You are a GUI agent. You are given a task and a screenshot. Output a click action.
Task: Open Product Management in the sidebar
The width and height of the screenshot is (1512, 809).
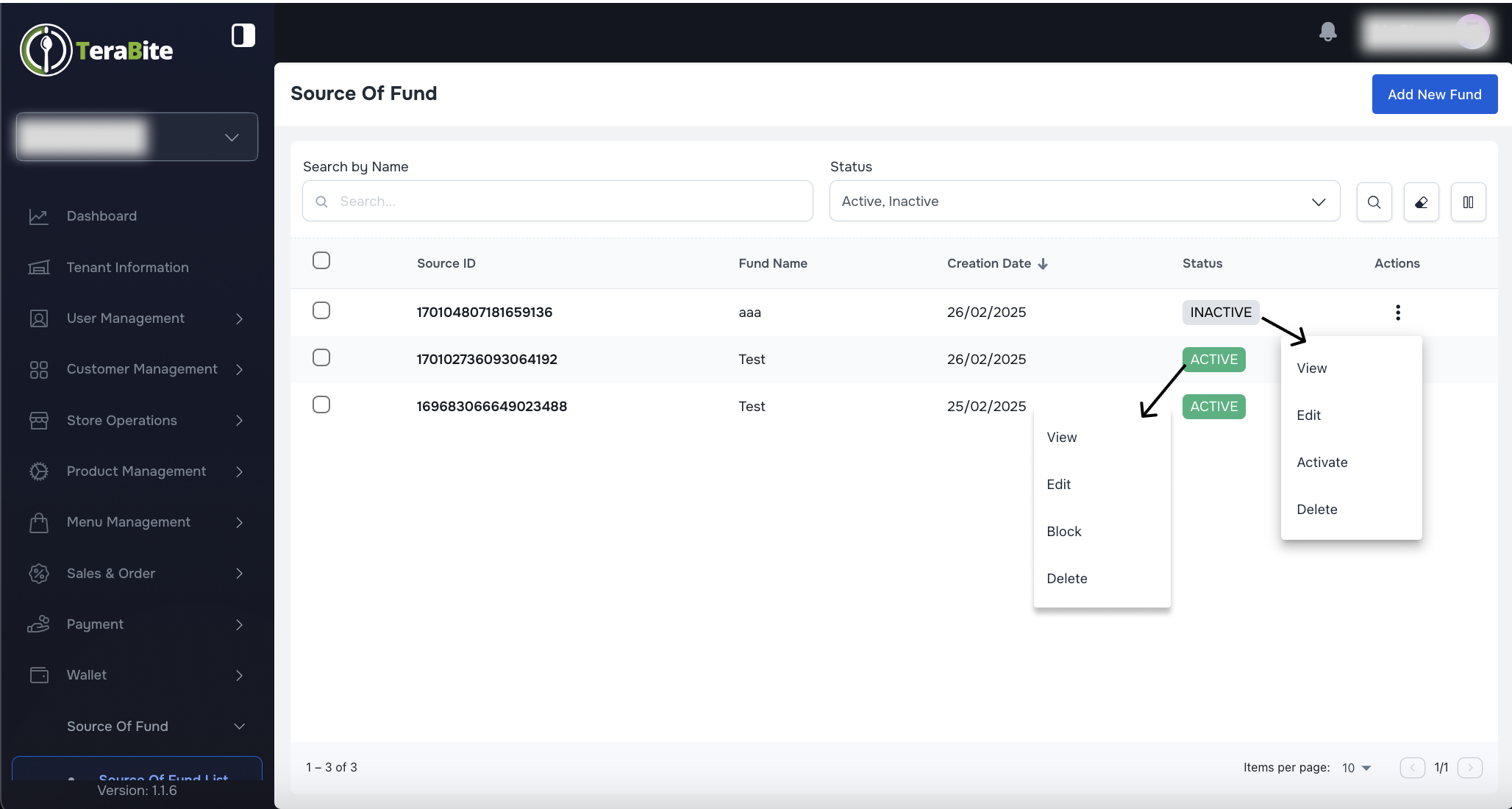[135, 471]
